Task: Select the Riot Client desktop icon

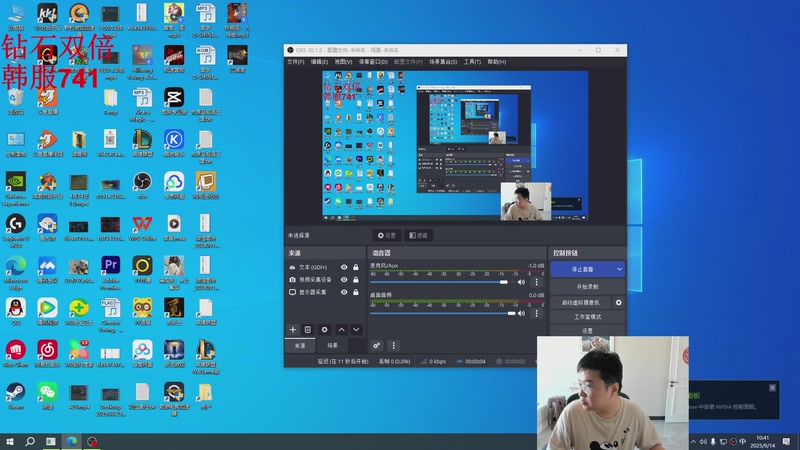Action: click(x=16, y=354)
